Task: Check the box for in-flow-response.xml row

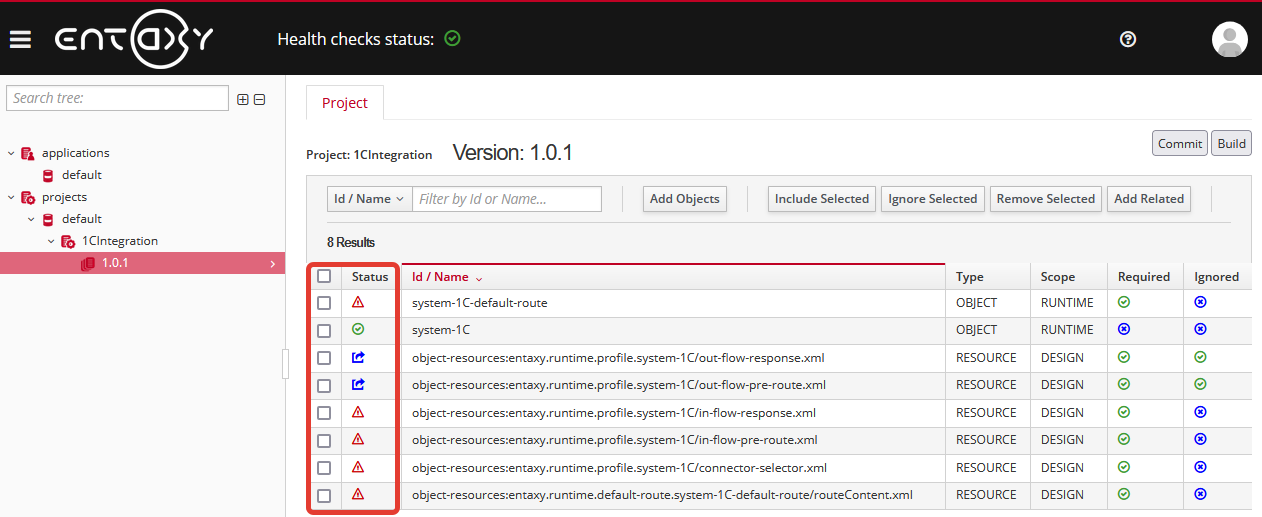Action: tap(324, 413)
